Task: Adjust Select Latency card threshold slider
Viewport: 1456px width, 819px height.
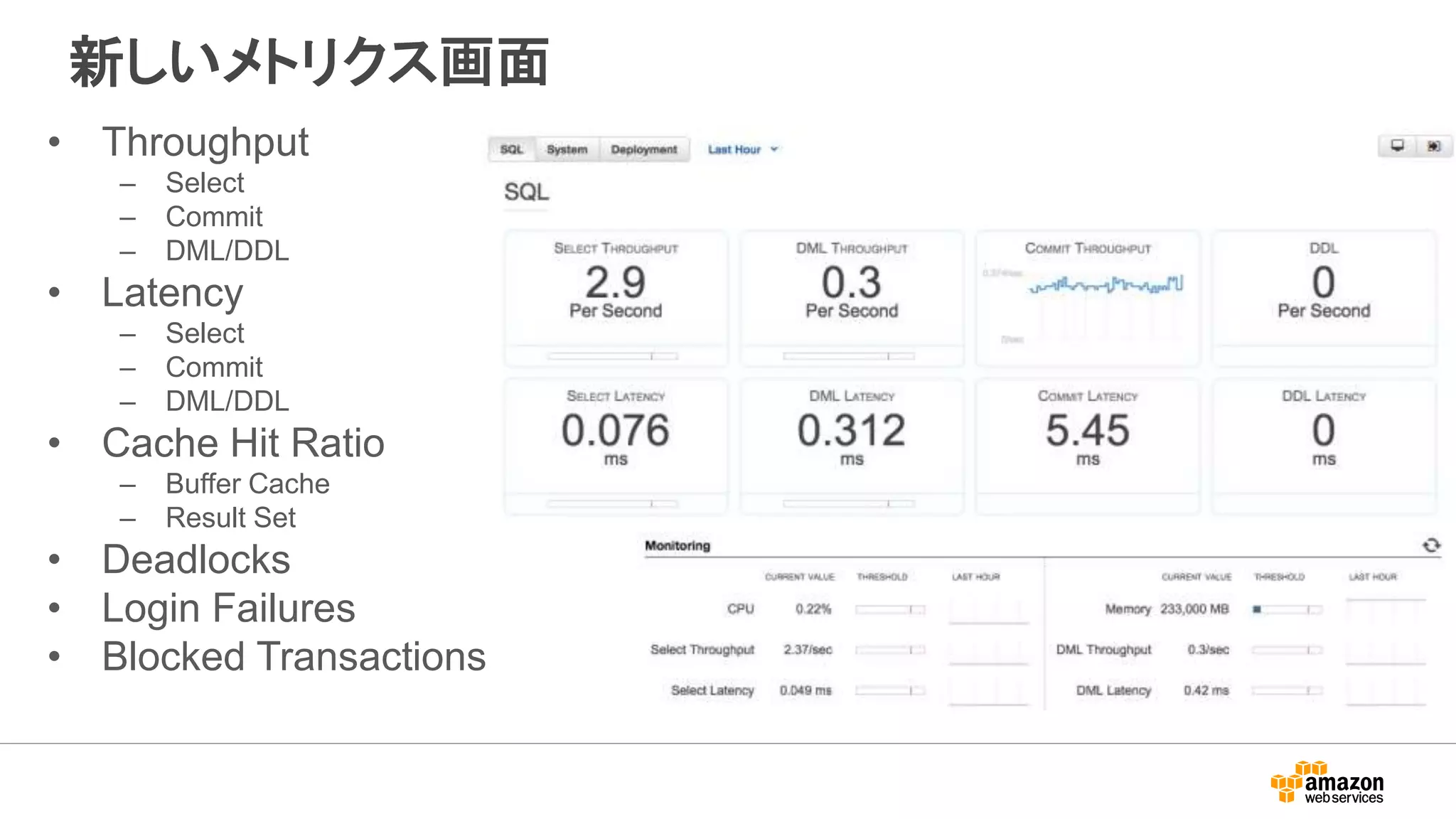Action: [612, 503]
